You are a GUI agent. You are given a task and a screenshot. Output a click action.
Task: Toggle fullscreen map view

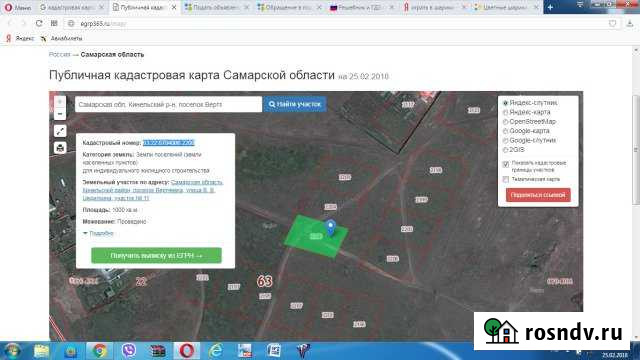60,131
